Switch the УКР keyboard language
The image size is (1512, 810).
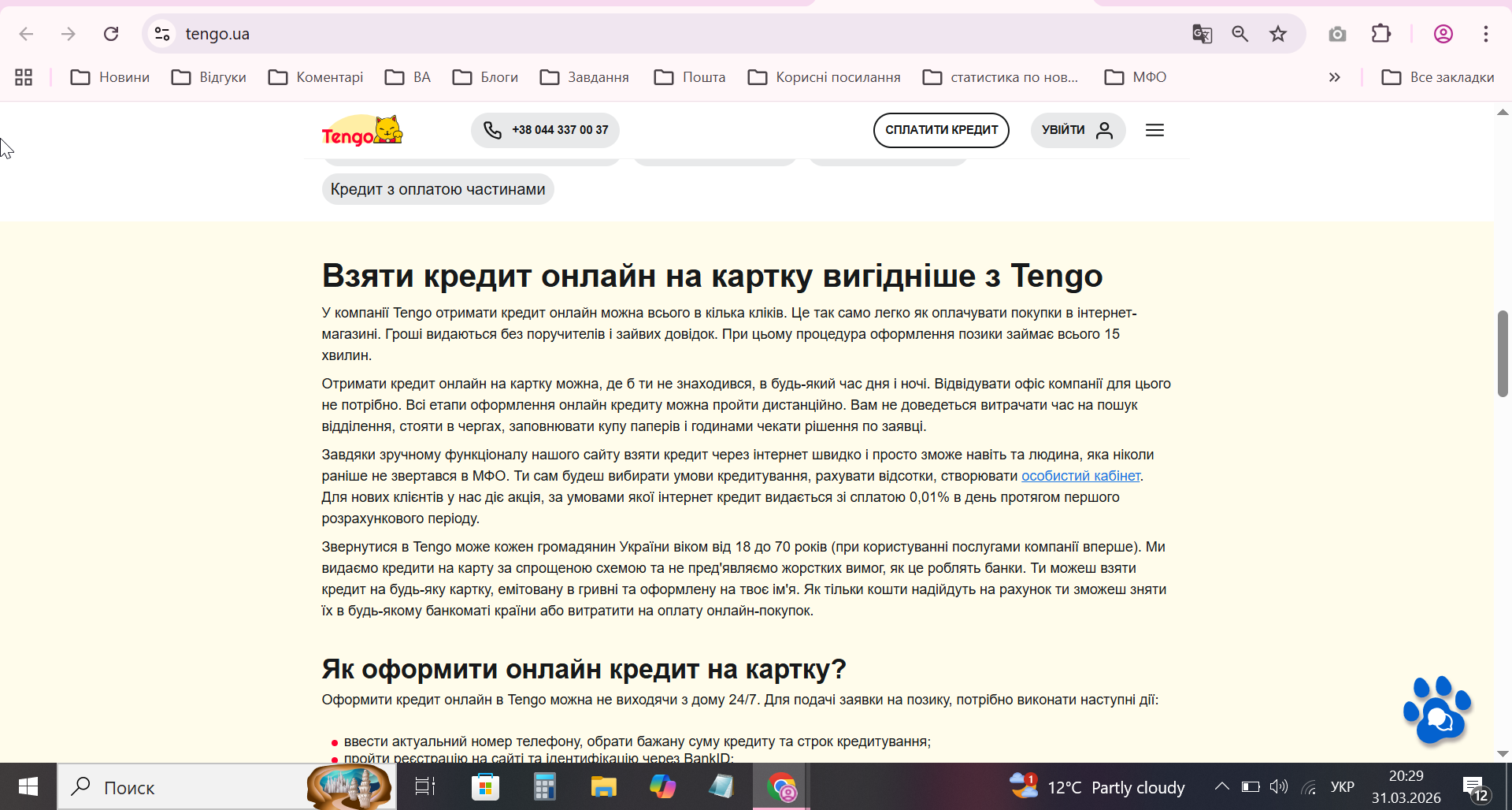(1343, 786)
